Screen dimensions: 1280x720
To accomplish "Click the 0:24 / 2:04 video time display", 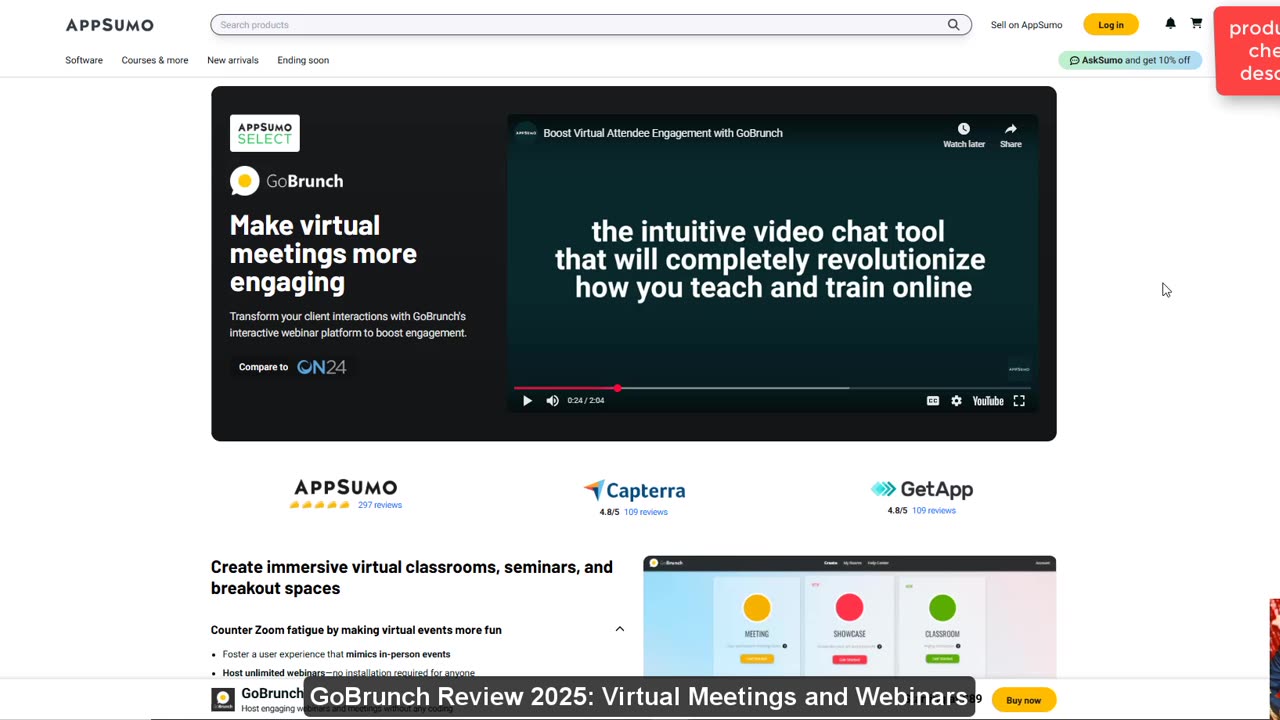I will [586, 401].
